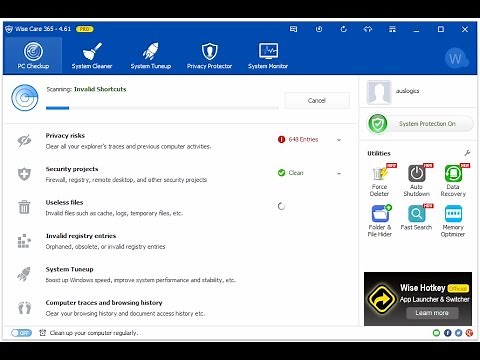Click the alarm clock scheduler icon
The width and height of the screenshot is (480, 360).
pos(42,333)
